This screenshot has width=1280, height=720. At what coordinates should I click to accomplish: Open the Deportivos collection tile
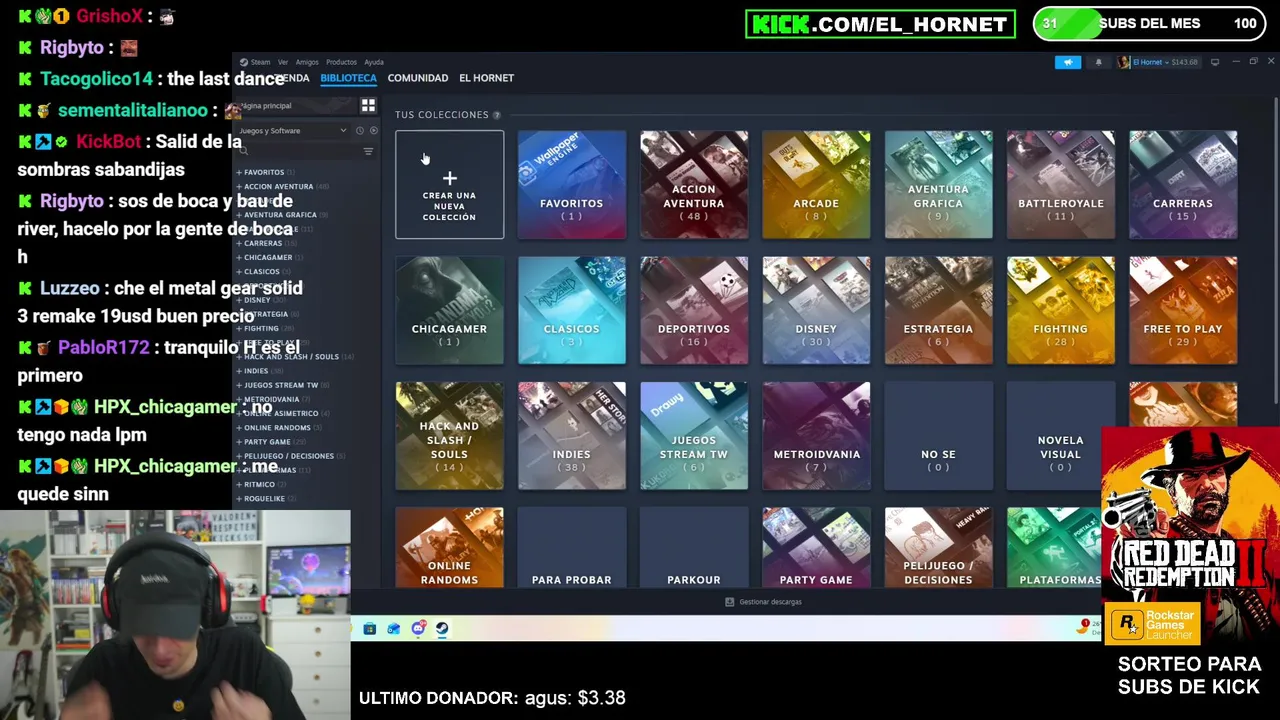(x=694, y=310)
